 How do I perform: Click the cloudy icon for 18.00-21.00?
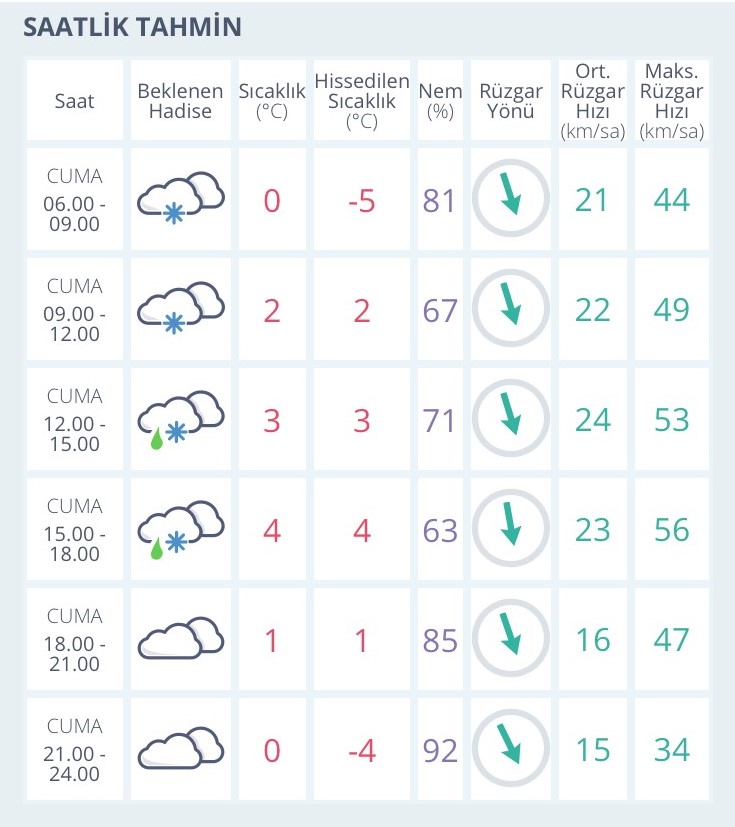[181, 639]
